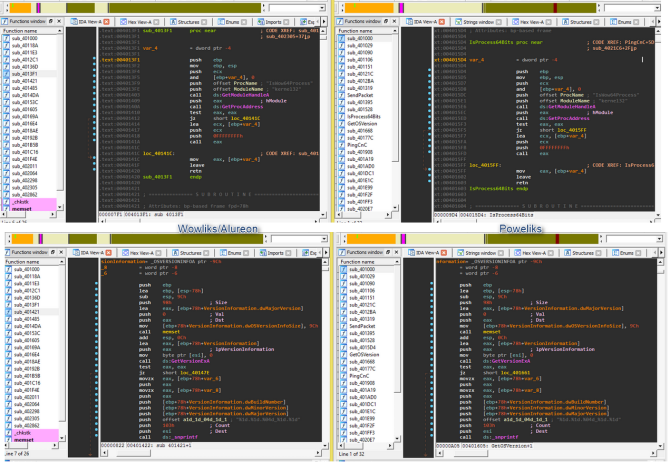Sort by Function name header in lower-right window
Viewport: 670px width, 464px height.
tap(366, 261)
